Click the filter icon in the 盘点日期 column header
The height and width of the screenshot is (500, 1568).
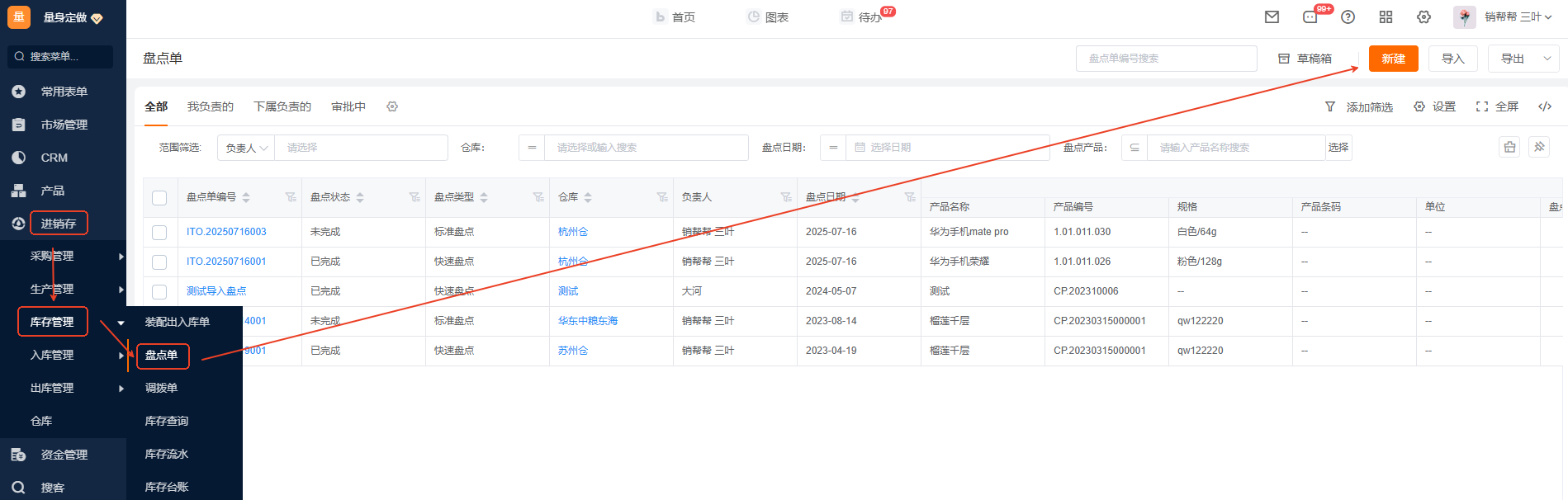tap(910, 197)
